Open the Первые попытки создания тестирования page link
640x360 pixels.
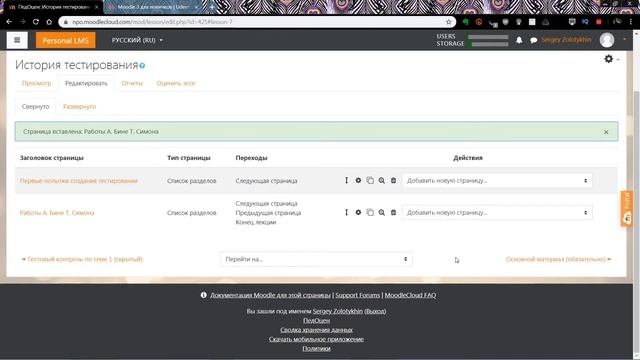click(x=78, y=181)
